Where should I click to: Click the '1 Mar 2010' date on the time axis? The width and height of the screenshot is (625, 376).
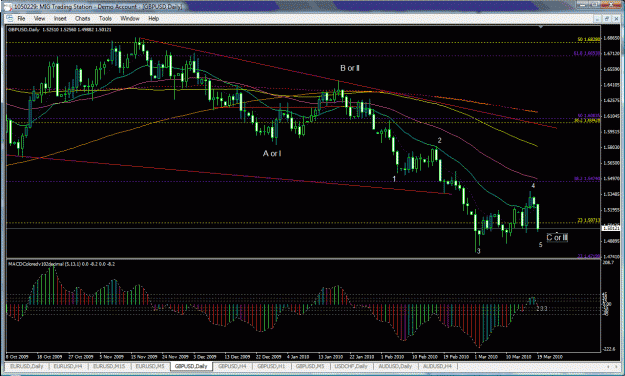pyautogui.click(x=486, y=357)
